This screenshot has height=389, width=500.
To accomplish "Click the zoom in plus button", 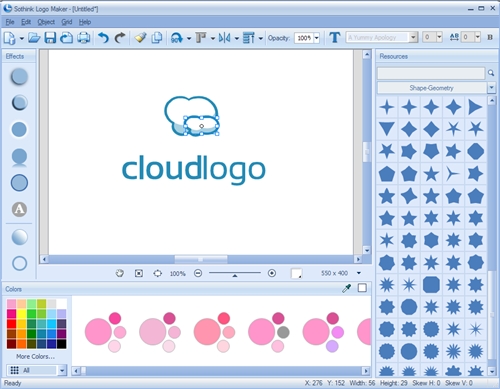I will click(x=272, y=273).
